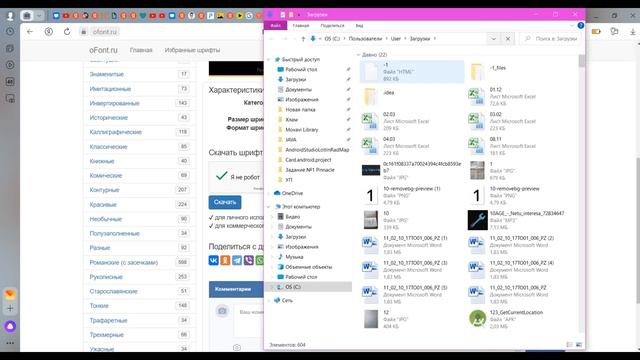Screen dimensions: 640x360
Task: Select the 01.12 Excel sheet file
Action: click(x=518, y=97)
